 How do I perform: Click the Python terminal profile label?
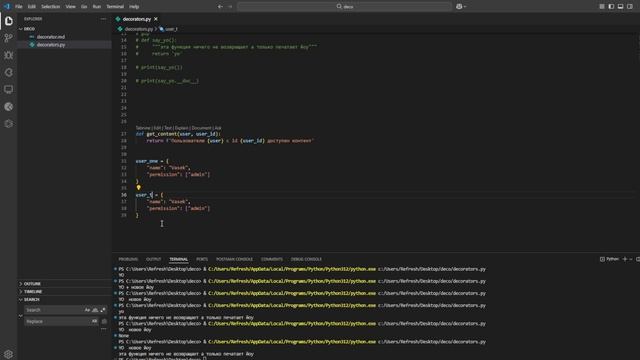click(609, 259)
